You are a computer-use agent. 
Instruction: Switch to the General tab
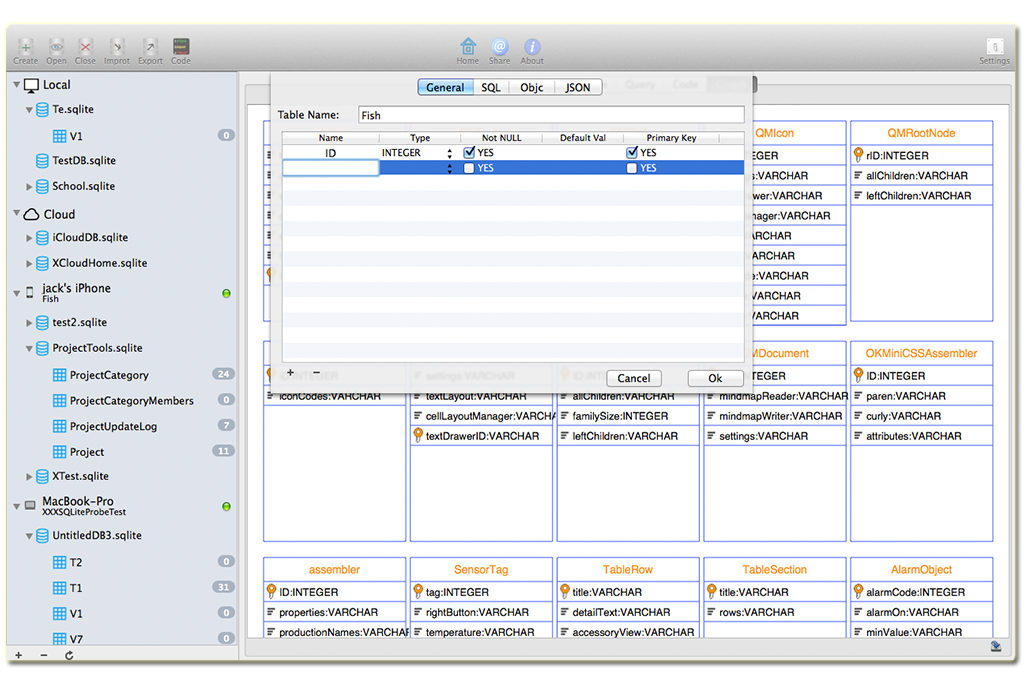click(x=445, y=87)
